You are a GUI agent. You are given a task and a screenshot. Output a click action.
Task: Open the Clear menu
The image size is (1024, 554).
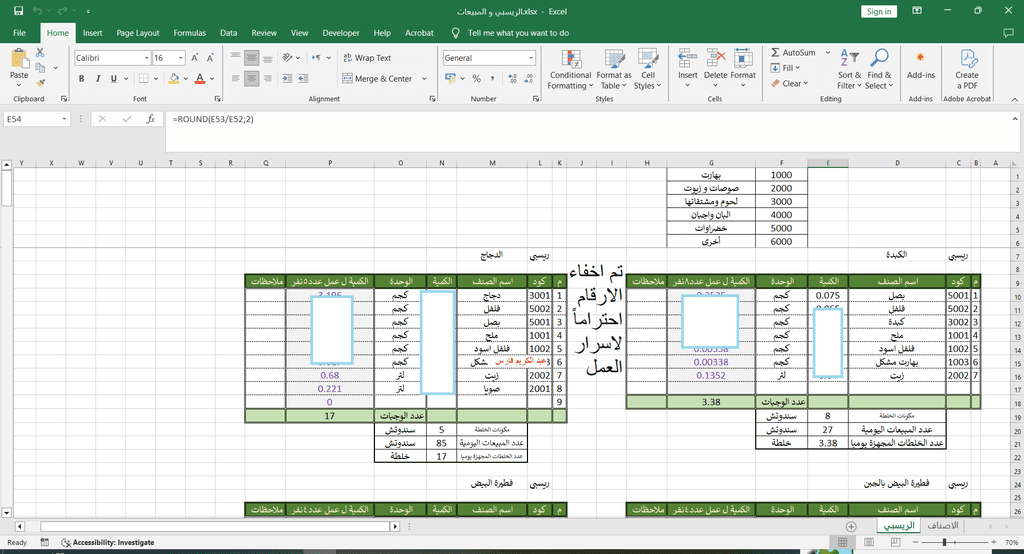coord(790,84)
